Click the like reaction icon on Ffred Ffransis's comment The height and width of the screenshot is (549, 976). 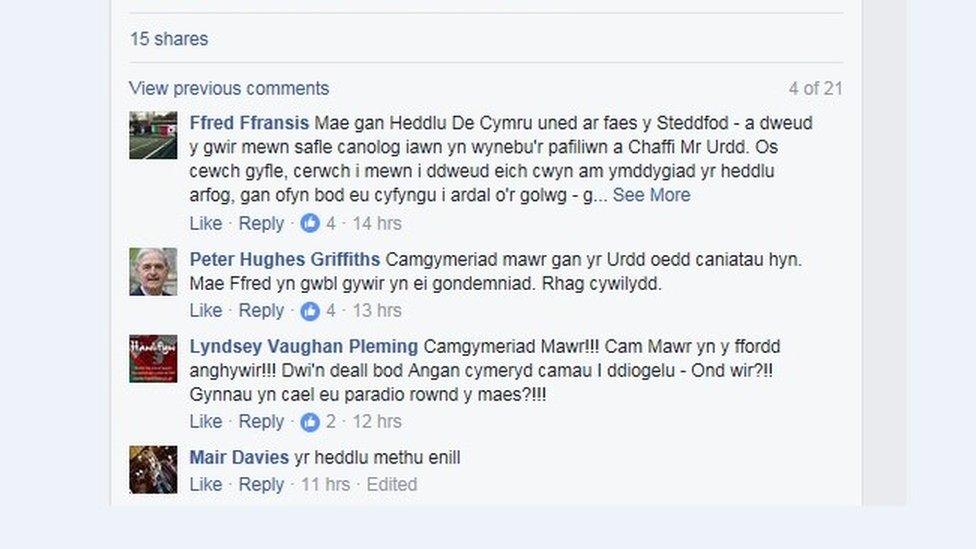(310, 223)
